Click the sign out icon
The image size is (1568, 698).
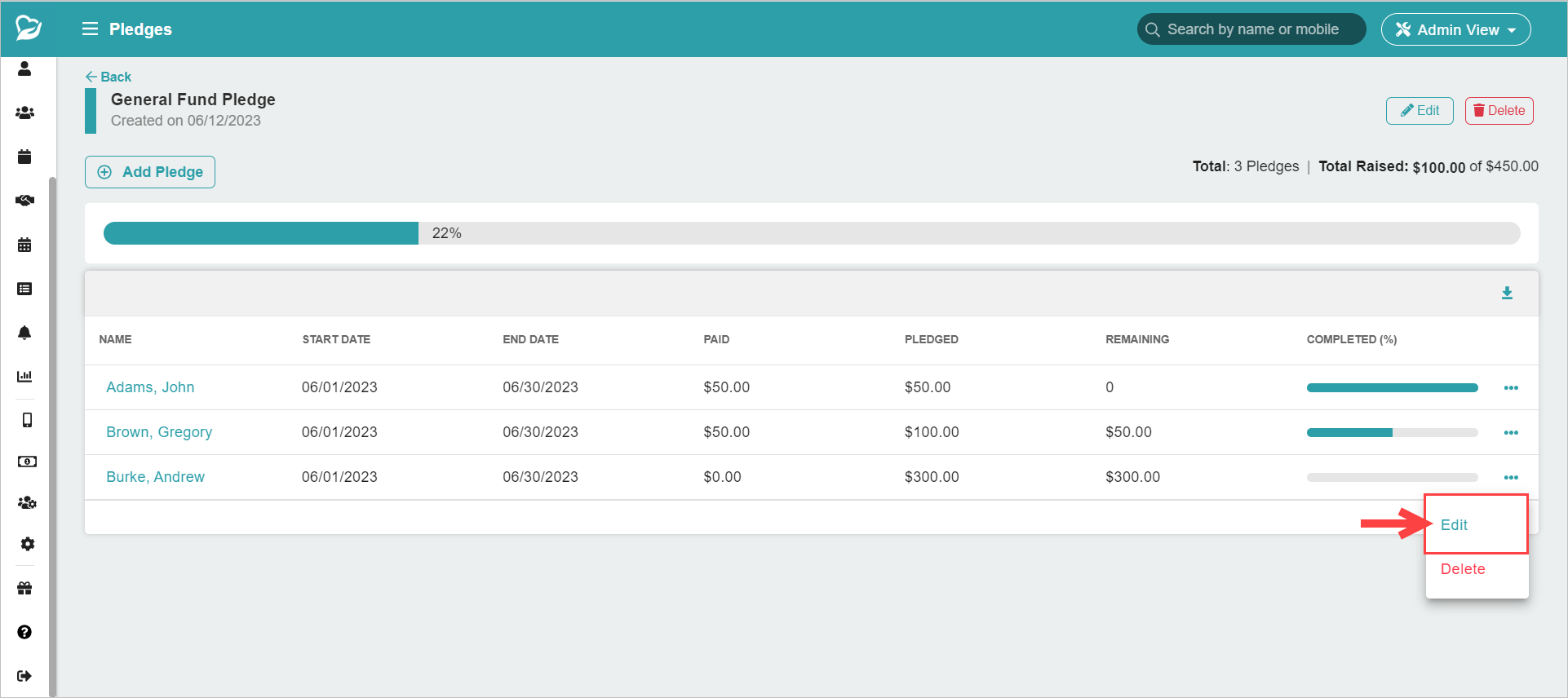[24, 676]
